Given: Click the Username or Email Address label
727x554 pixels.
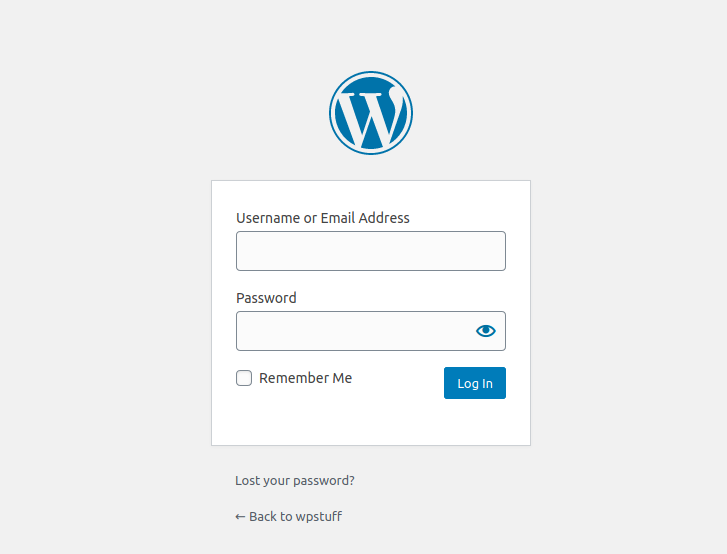Looking at the screenshot, I should (x=323, y=218).
